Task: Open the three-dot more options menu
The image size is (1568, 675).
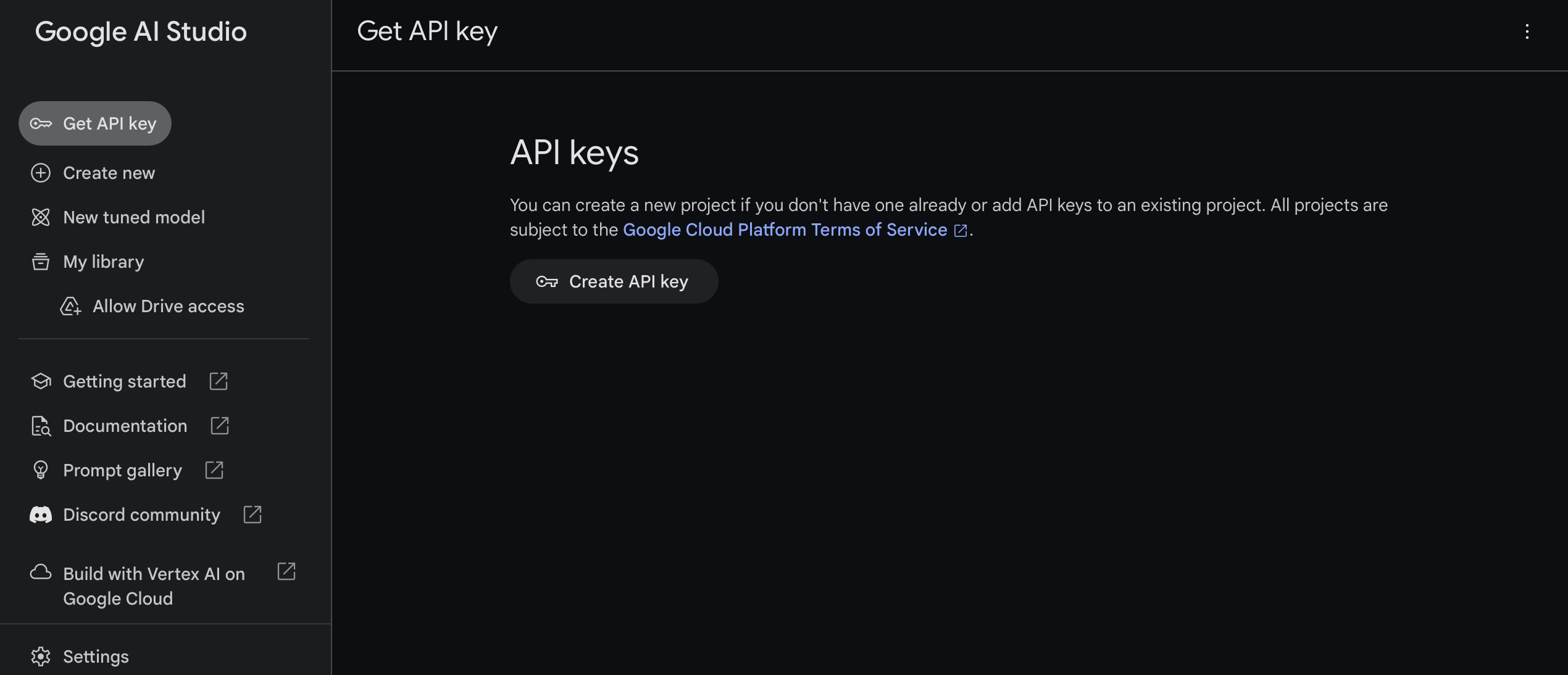Action: coord(1527,31)
